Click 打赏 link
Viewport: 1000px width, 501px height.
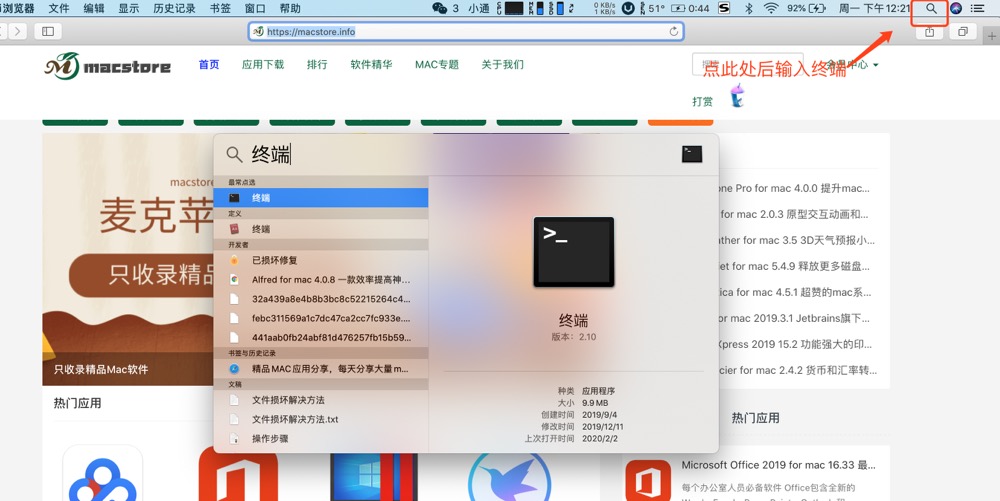click(702, 101)
